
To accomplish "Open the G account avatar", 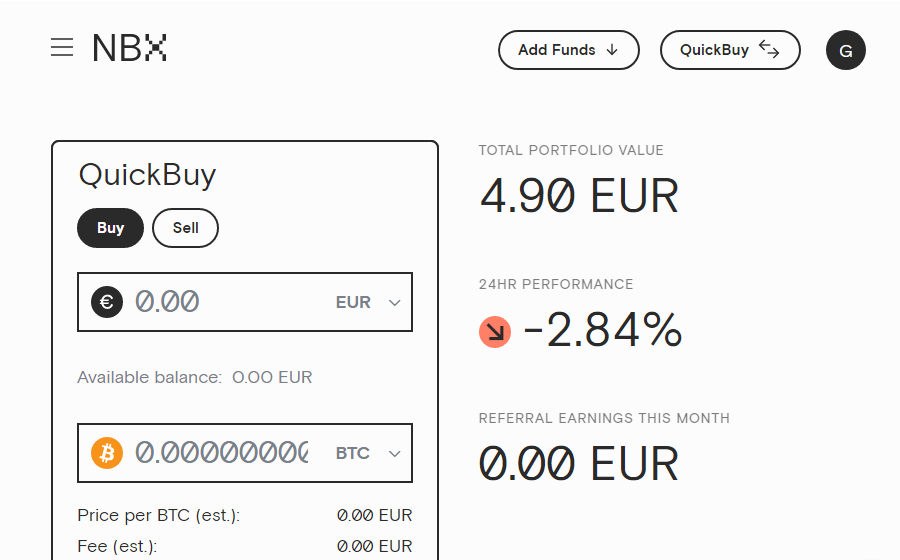I will (845, 50).
